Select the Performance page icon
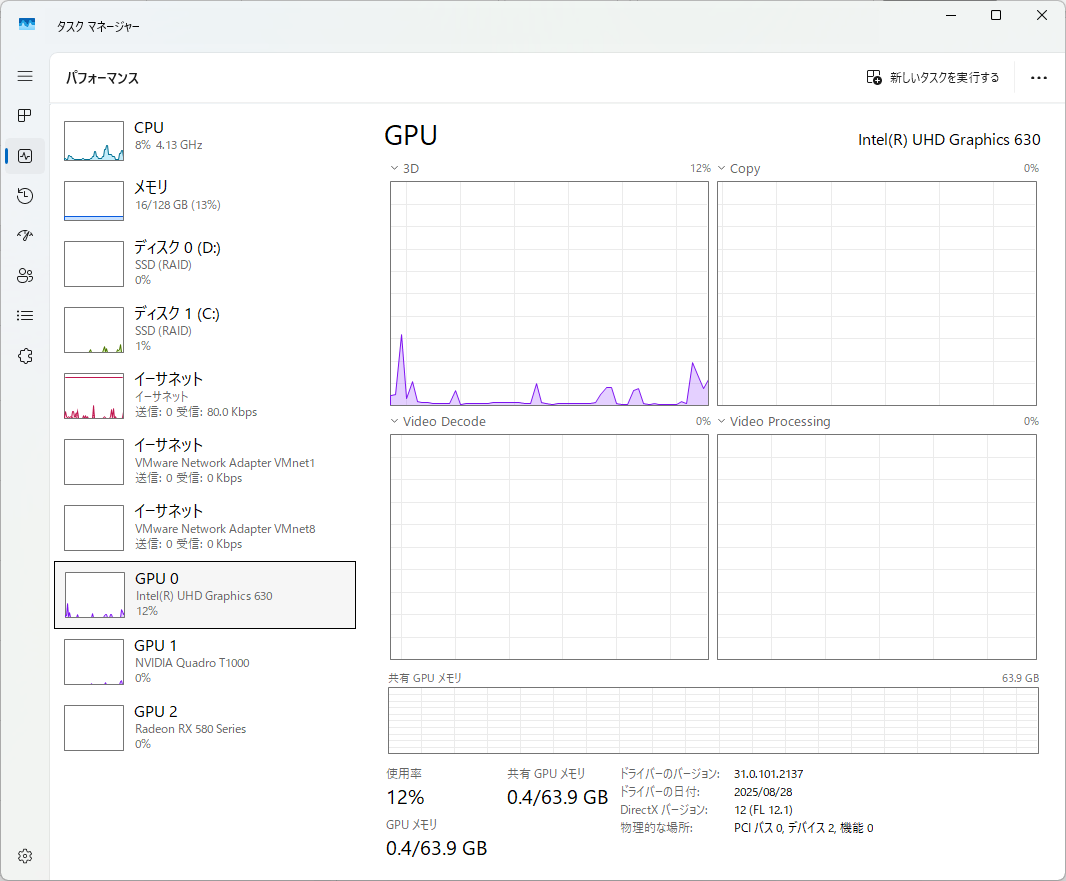This screenshot has width=1066, height=881. pos(25,156)
